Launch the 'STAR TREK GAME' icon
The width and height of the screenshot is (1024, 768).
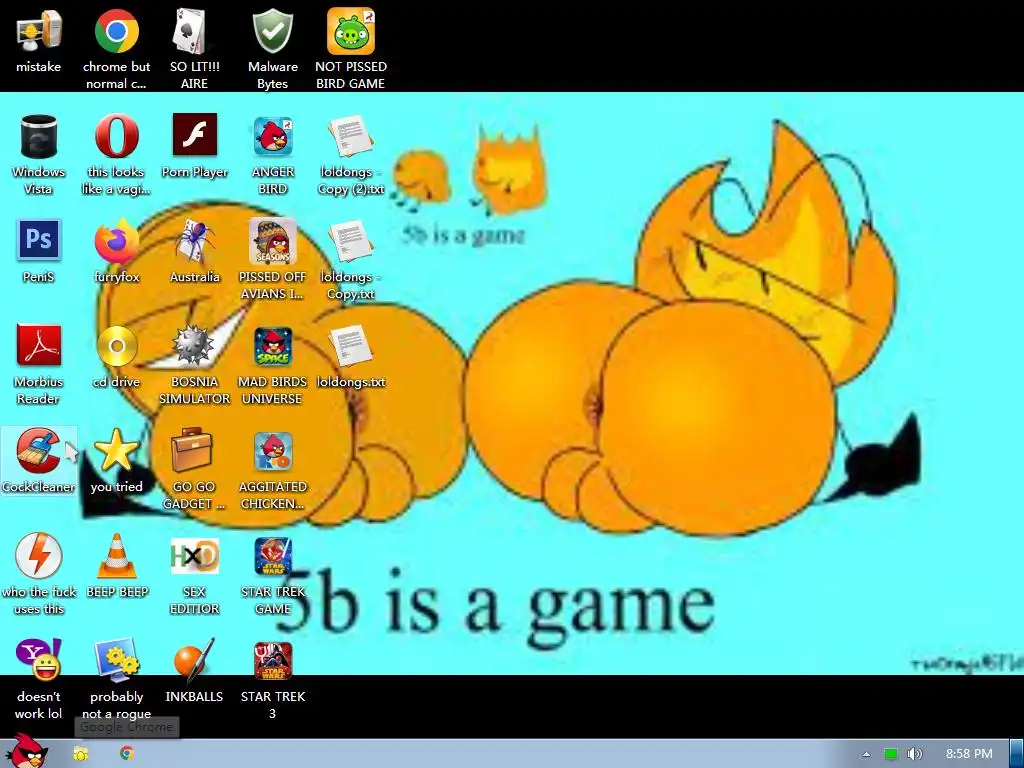273,556
